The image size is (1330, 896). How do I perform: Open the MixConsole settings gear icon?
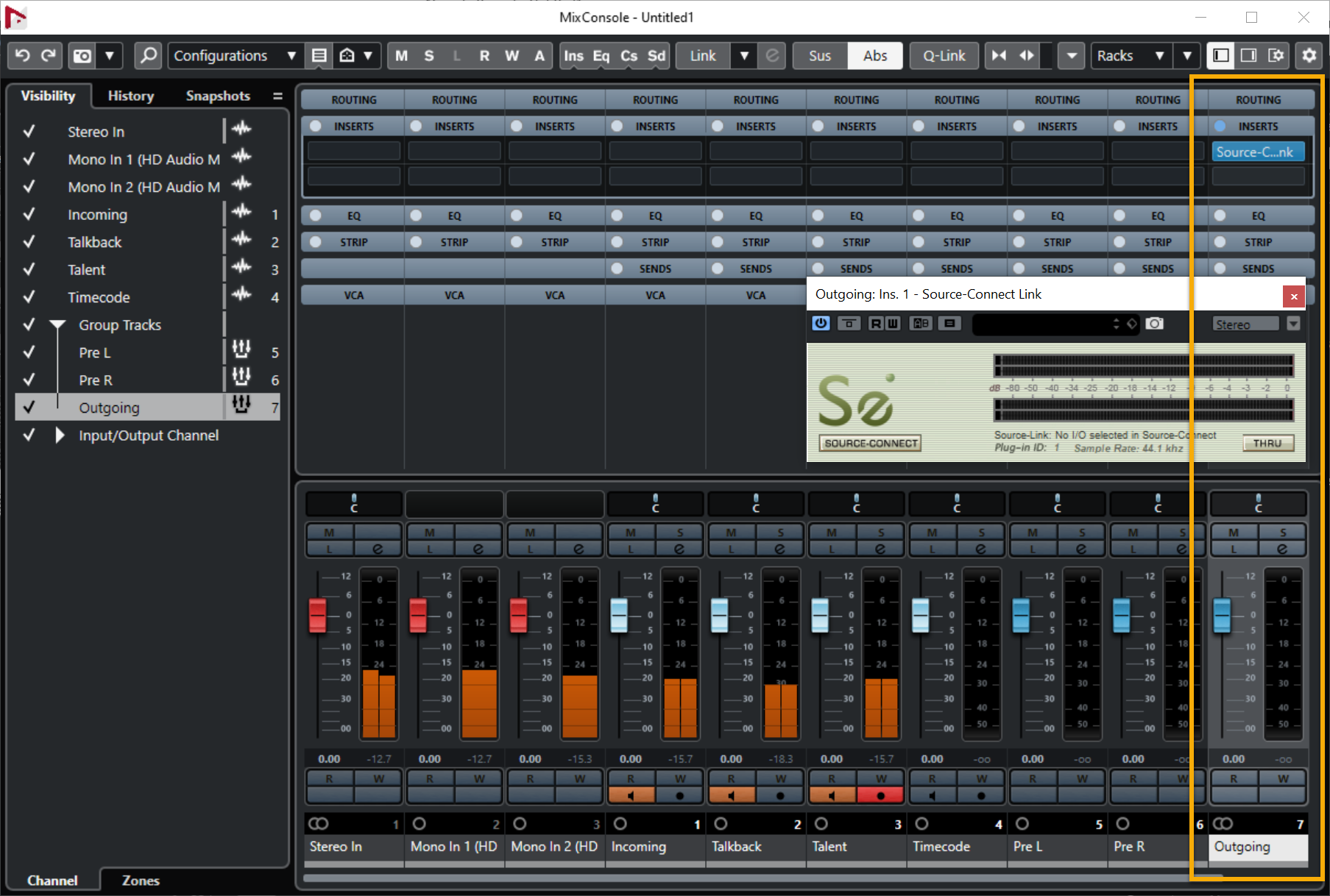tap(1309, 56)
